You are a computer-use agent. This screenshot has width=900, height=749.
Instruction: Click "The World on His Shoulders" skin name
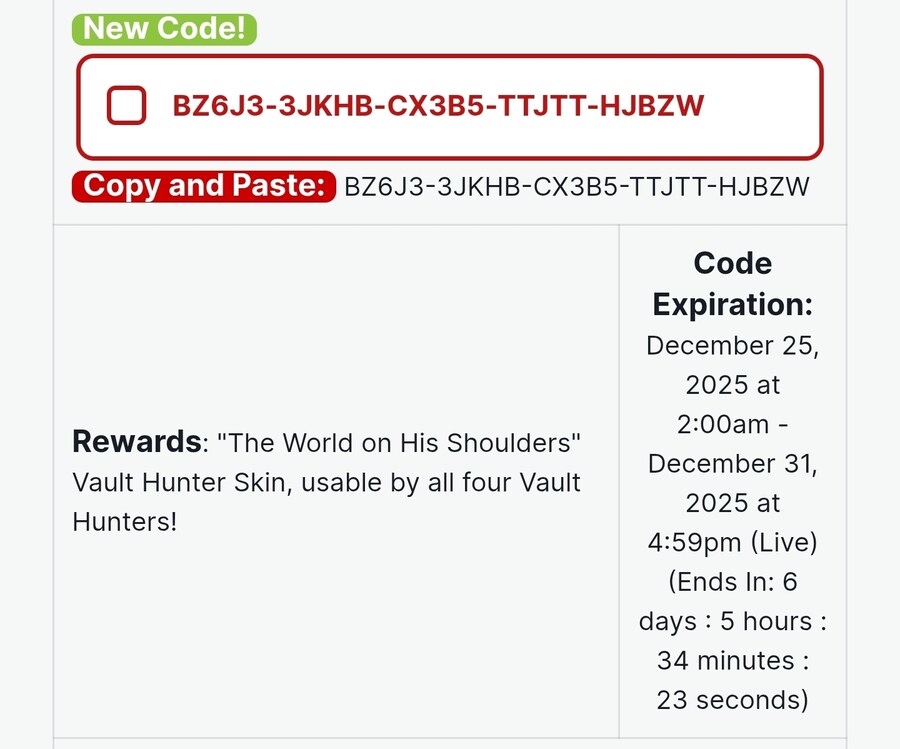tap(396, 443)
